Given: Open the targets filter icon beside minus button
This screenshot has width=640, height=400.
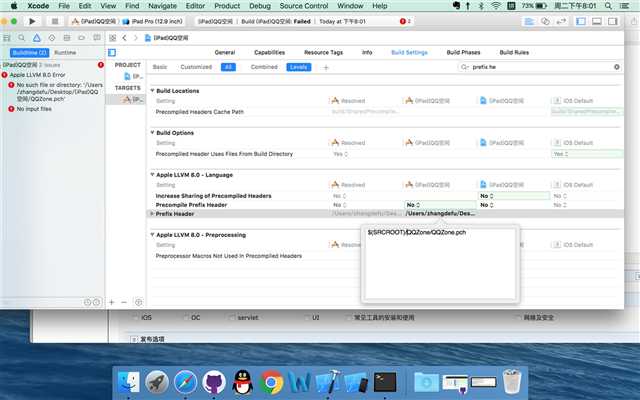Looking at the screenshot, I should tap(138, 302).
